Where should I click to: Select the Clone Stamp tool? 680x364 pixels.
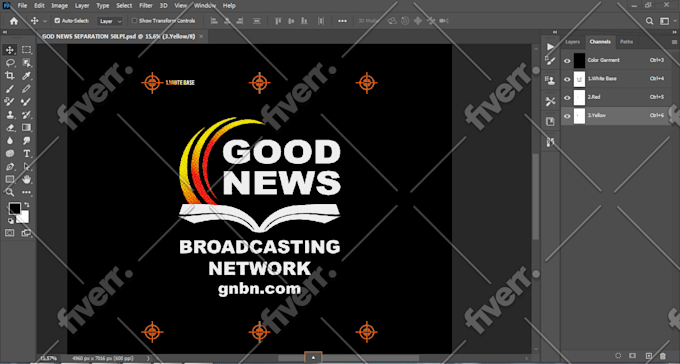pyautogui.click(x=10, y=115)
